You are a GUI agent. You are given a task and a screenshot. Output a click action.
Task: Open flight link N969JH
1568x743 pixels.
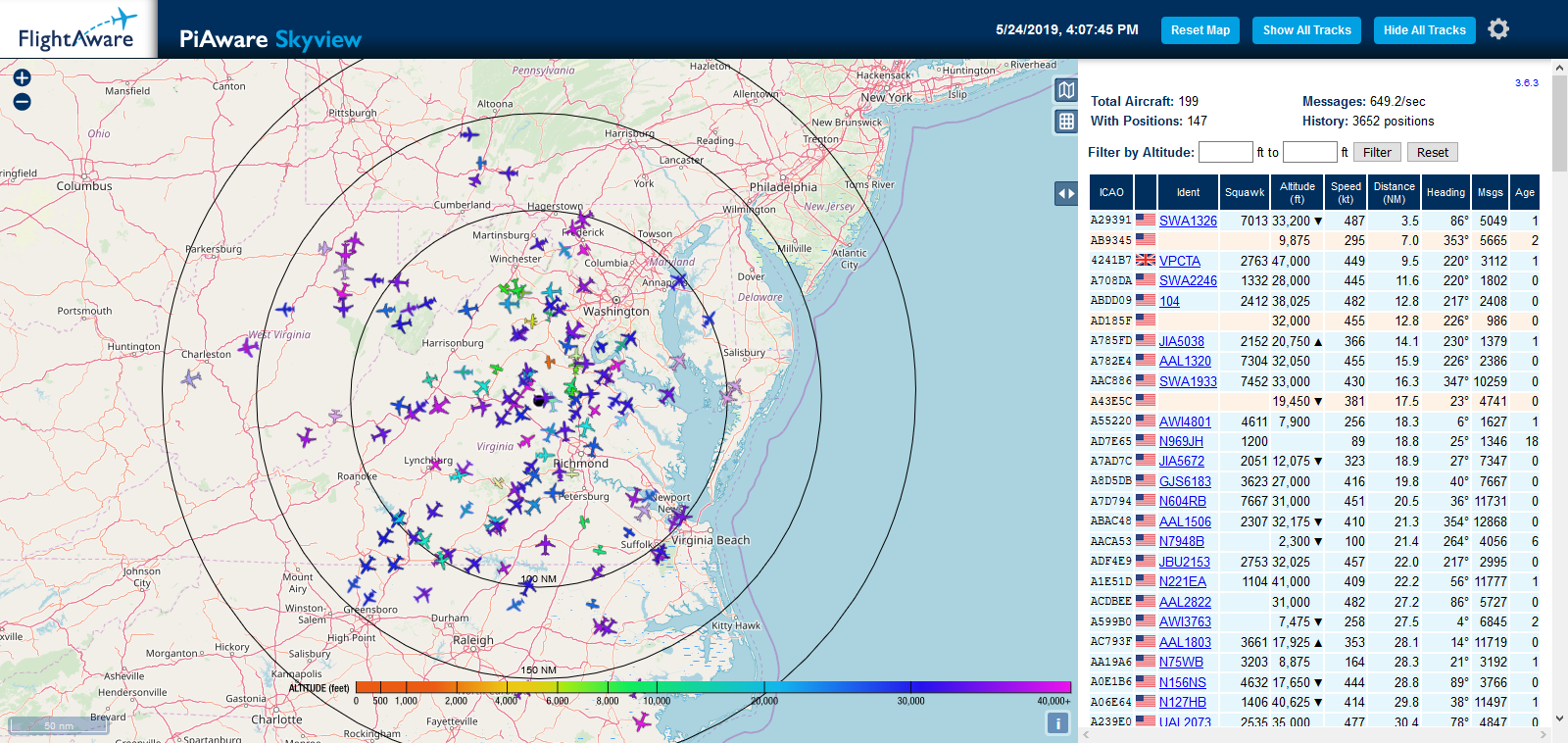pyautogui.click(x=1181, y=441)
